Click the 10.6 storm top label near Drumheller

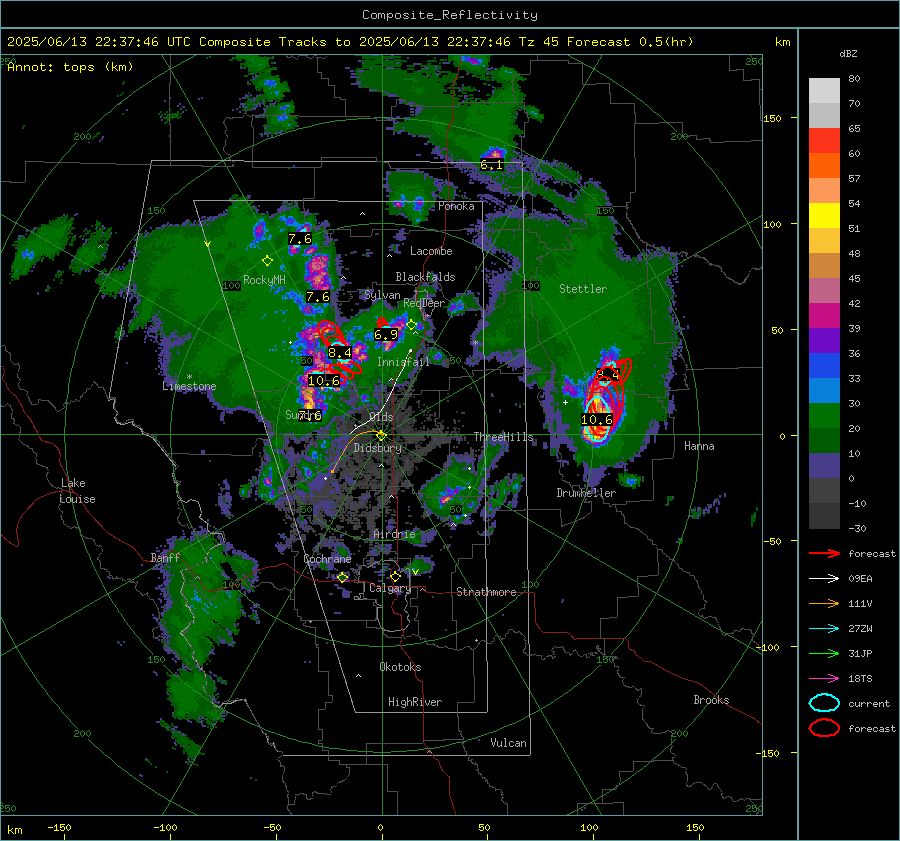point(597,420)
